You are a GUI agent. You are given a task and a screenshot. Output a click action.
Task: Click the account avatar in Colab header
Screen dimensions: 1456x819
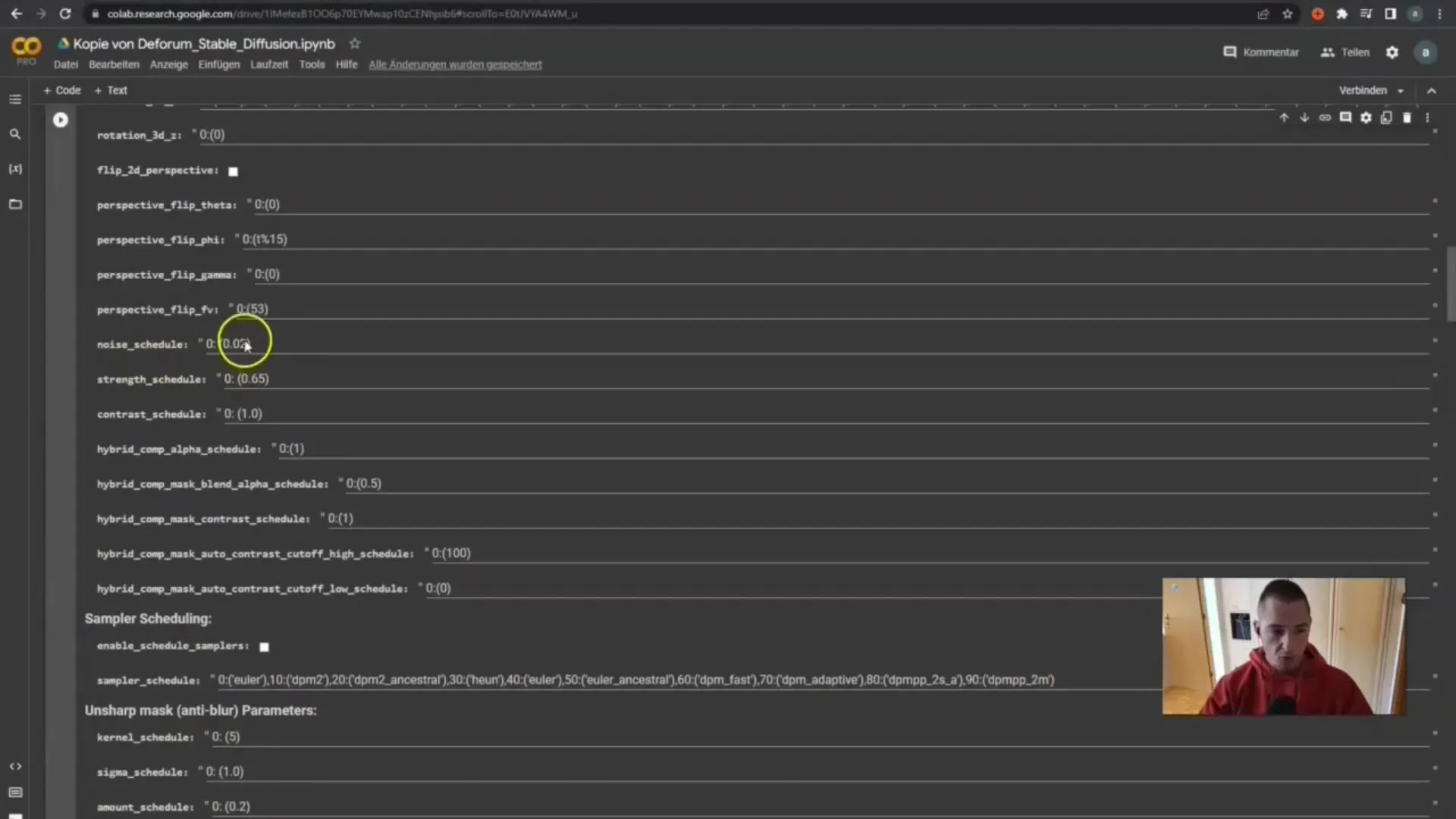pyautogui.click(x=1426, y=52)
